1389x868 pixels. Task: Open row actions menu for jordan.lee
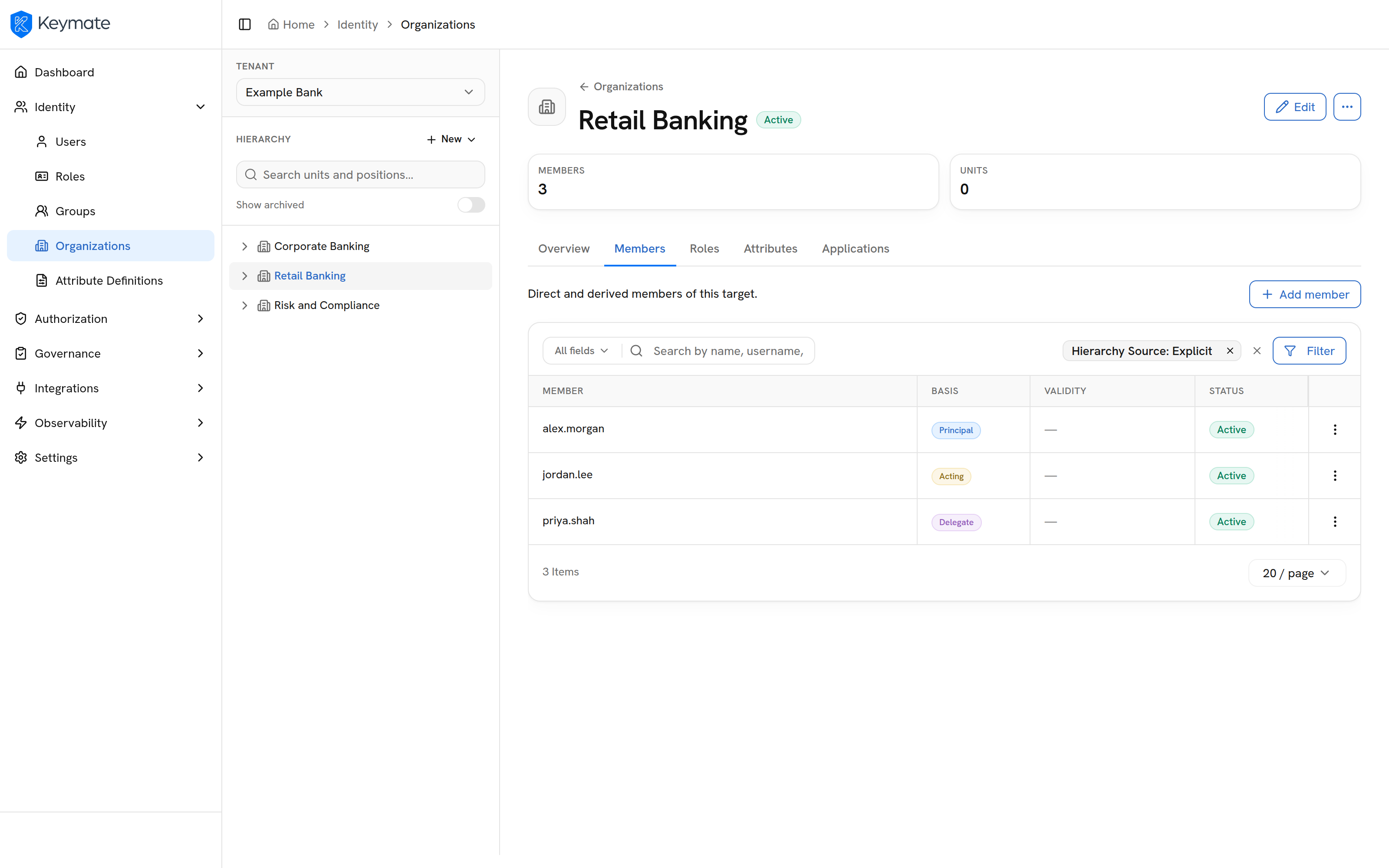[x=1334, y=475]
